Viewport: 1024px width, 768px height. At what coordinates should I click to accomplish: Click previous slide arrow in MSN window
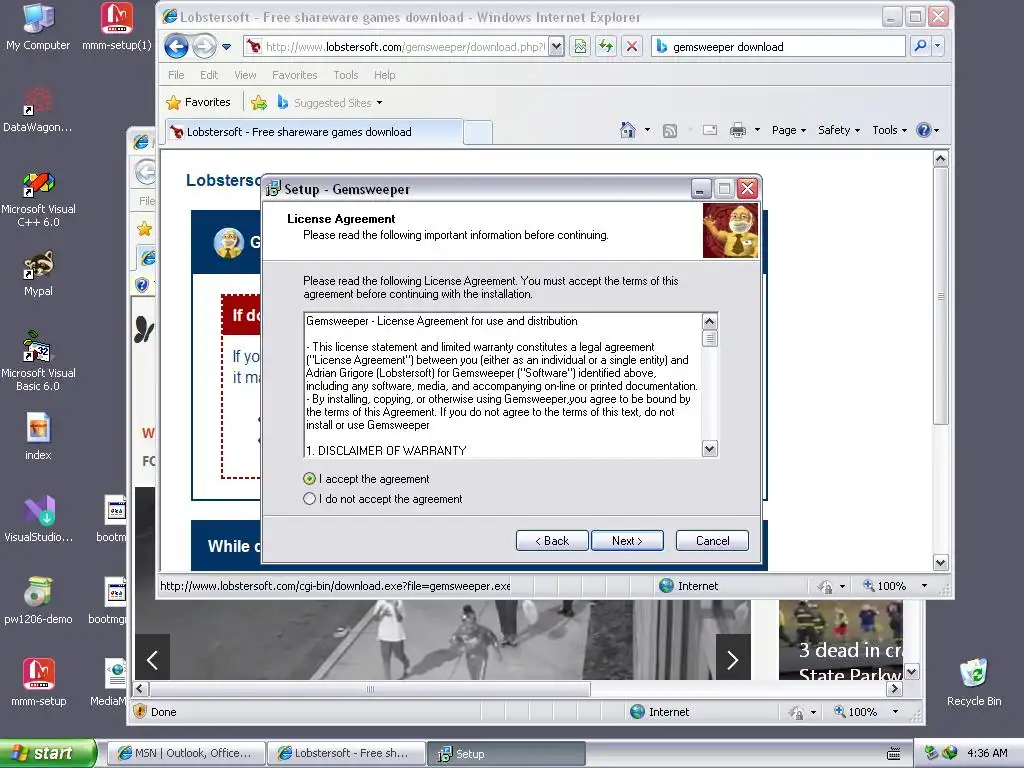152,660
